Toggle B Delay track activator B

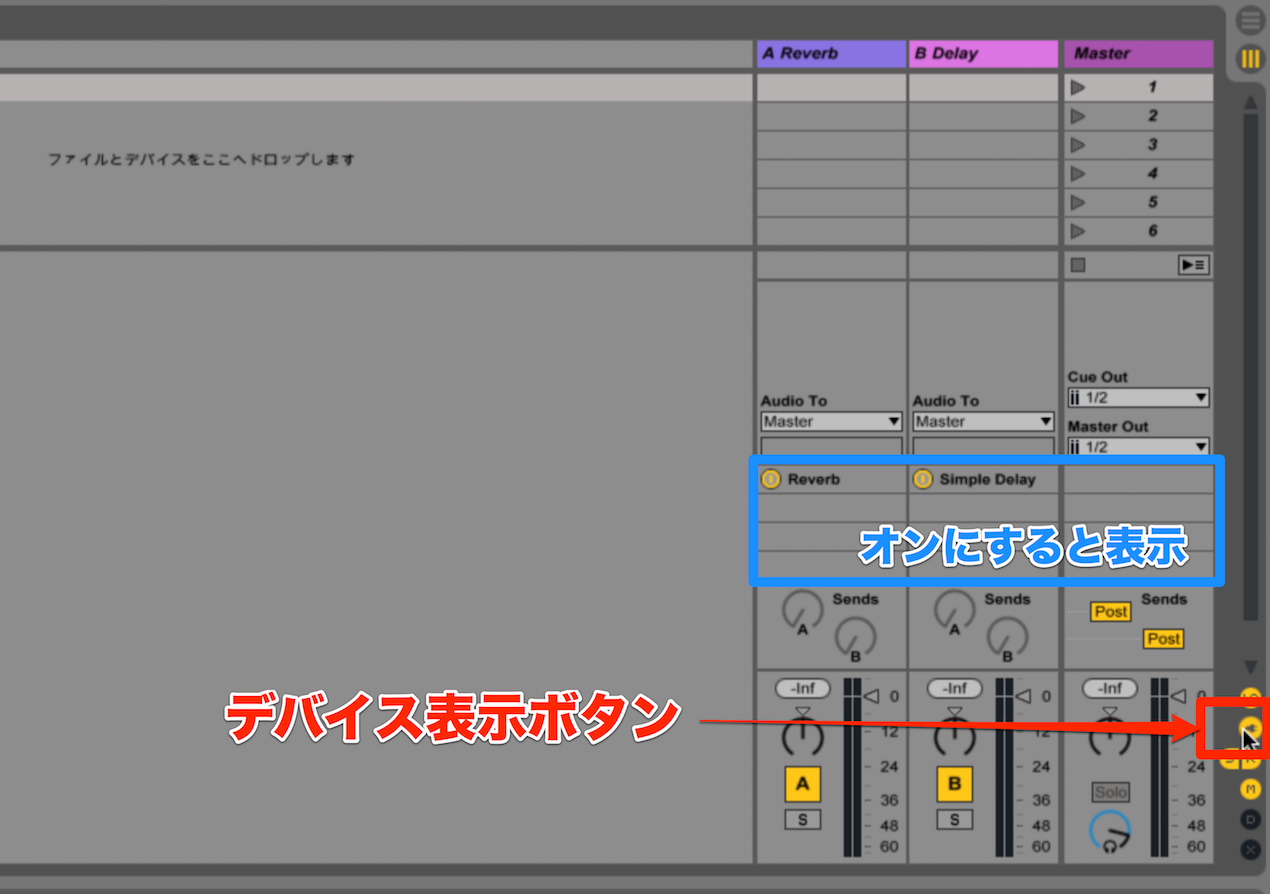[954, 785]
